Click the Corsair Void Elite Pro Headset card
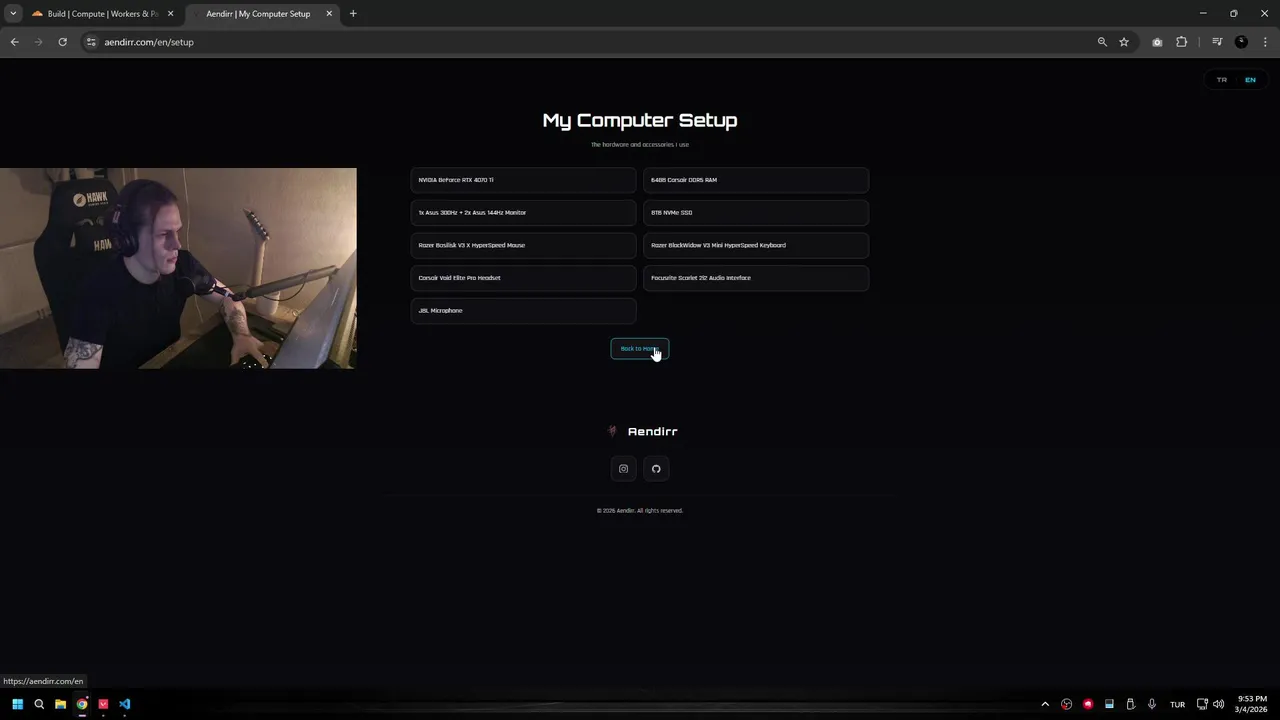The image size is (1280, 720). pos(523,278)
